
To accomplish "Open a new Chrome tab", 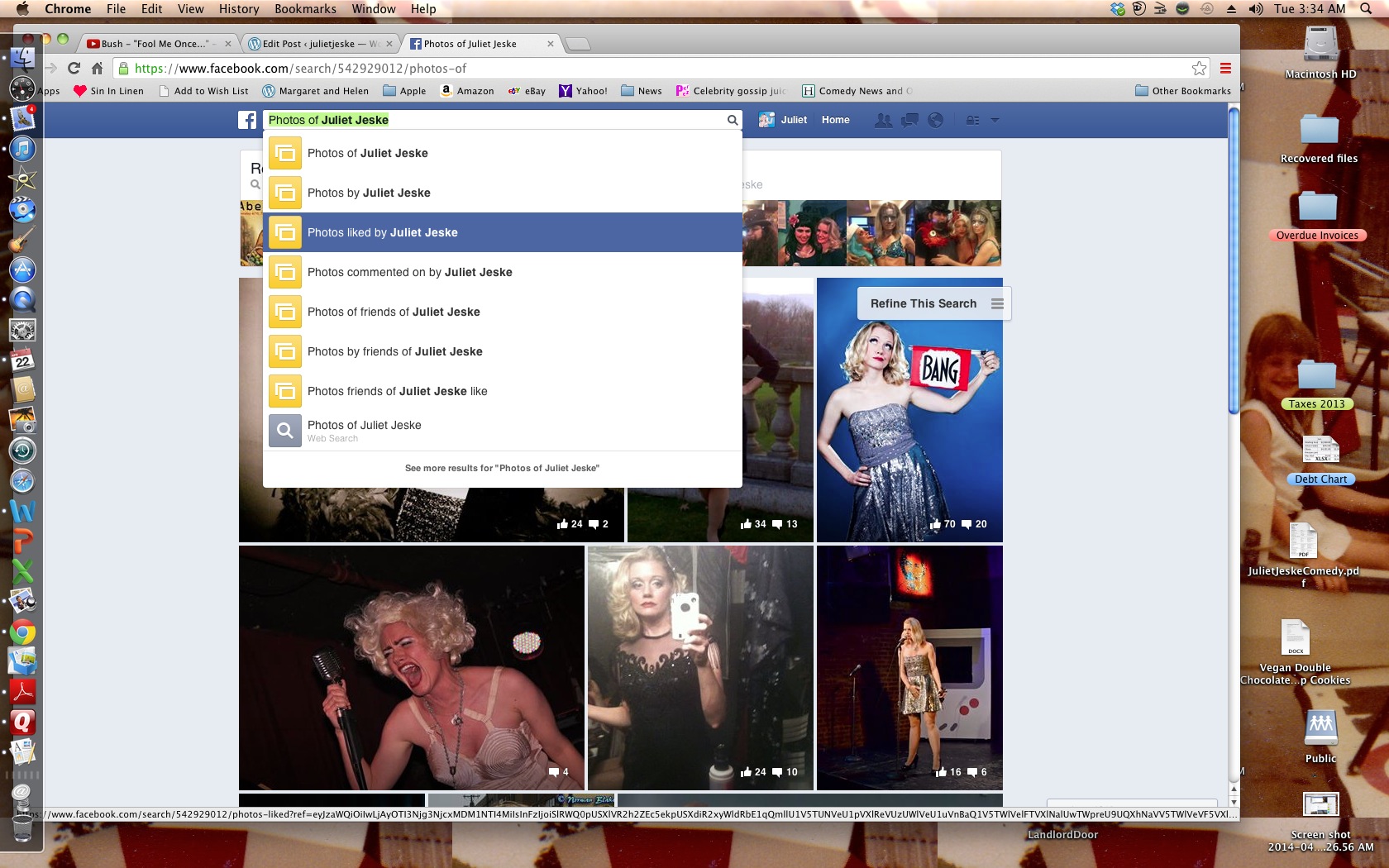I will [578, 44].
